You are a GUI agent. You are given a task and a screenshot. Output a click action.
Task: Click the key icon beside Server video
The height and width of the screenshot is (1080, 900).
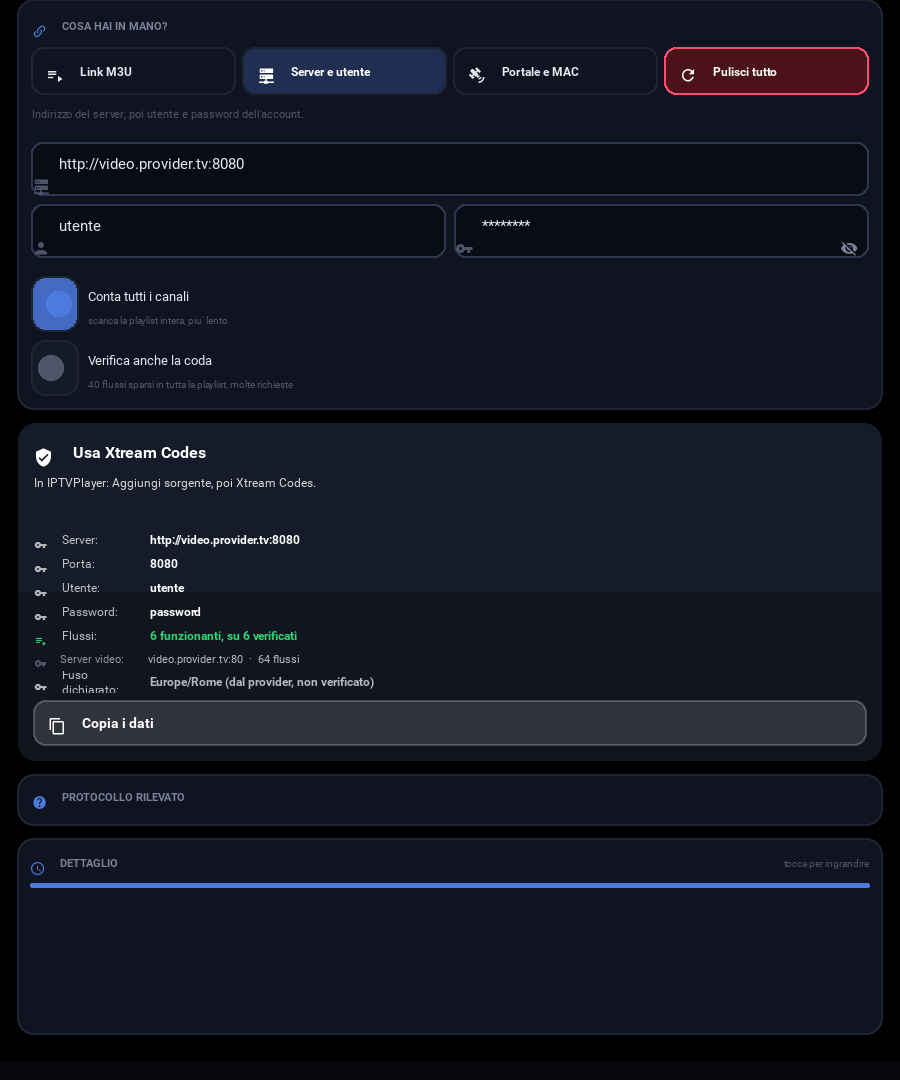(41, 663)
